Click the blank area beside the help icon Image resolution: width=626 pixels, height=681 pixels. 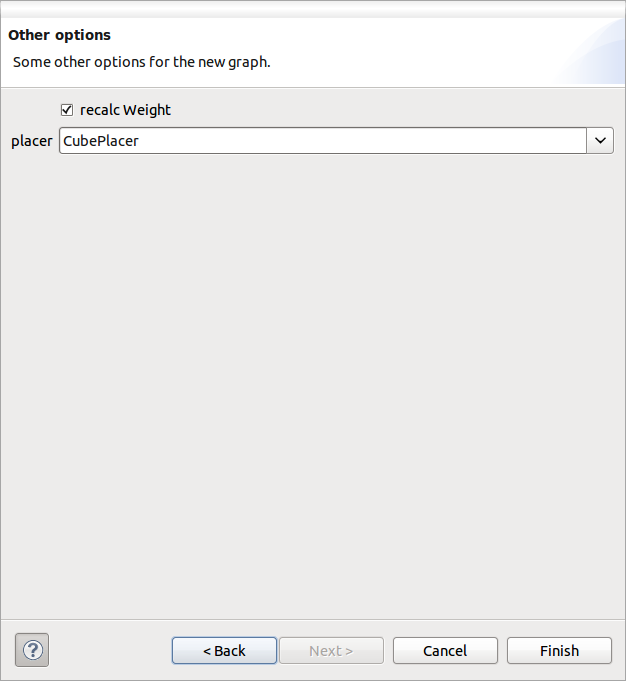click(x=110, y=650)
